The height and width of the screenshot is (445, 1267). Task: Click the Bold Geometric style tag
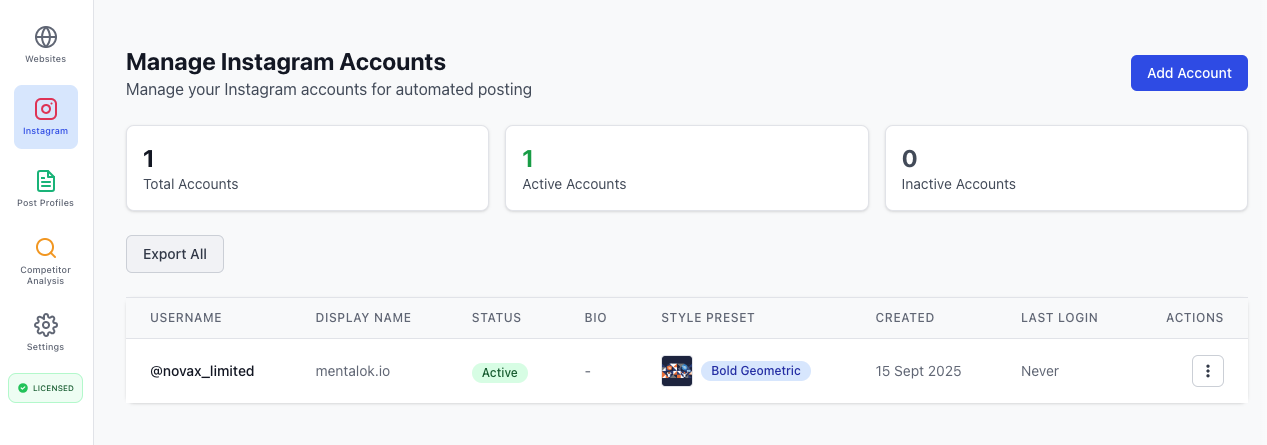pos(756,371)
